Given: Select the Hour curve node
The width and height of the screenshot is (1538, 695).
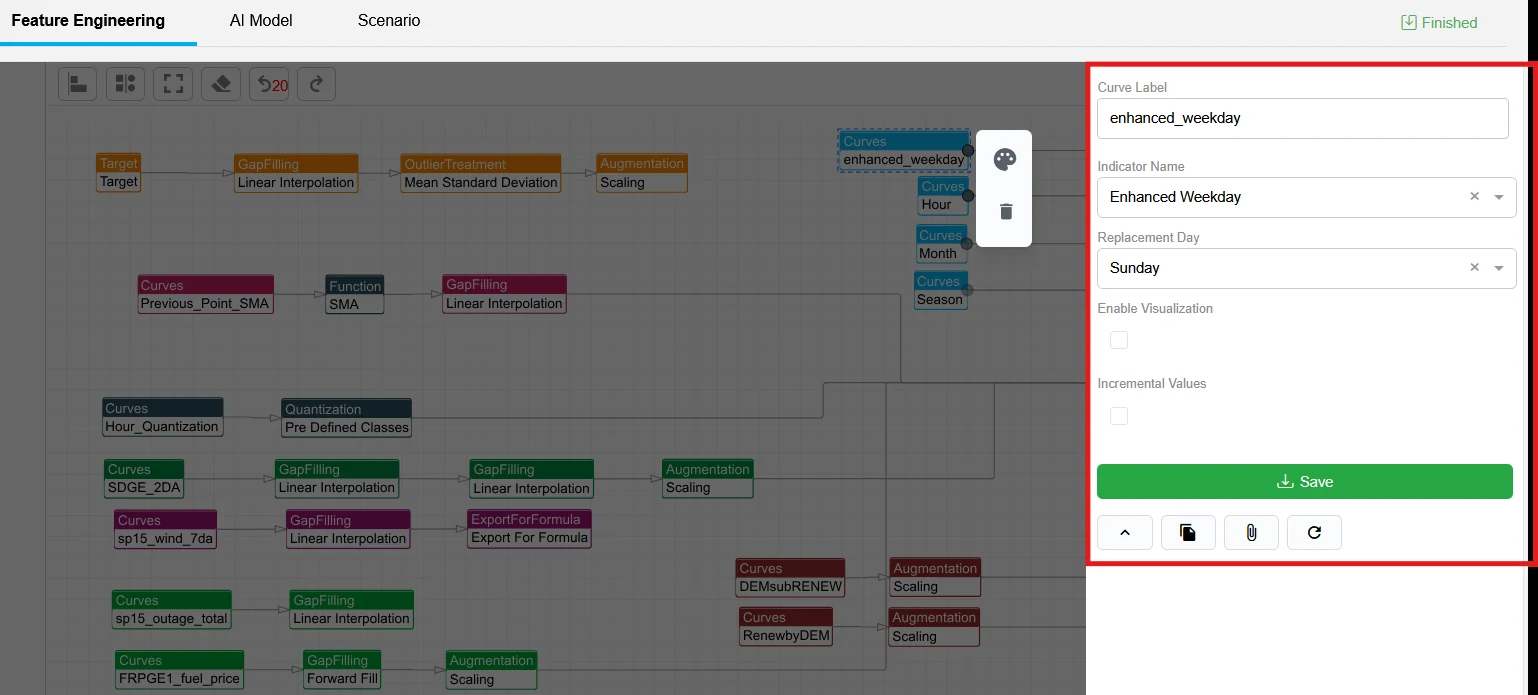Looking at the screenshot, I should point(943,195).
